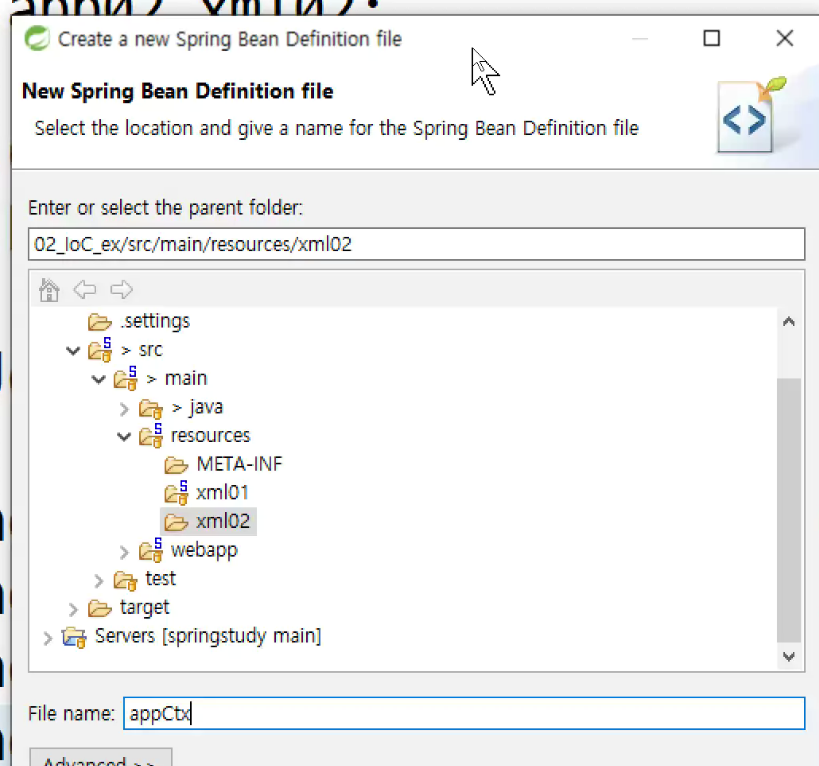This screenshot has height=766, width=819.
Task: Collapse the resources folder node
Action: coord(124,437)
